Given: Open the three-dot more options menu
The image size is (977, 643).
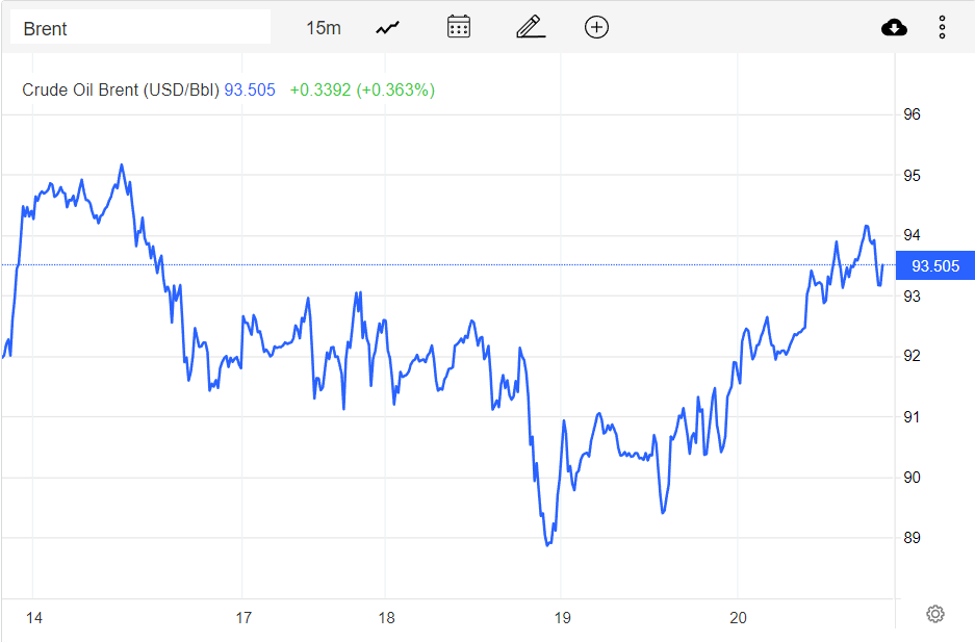Looking at the screenshot, I should pos(942,27).
